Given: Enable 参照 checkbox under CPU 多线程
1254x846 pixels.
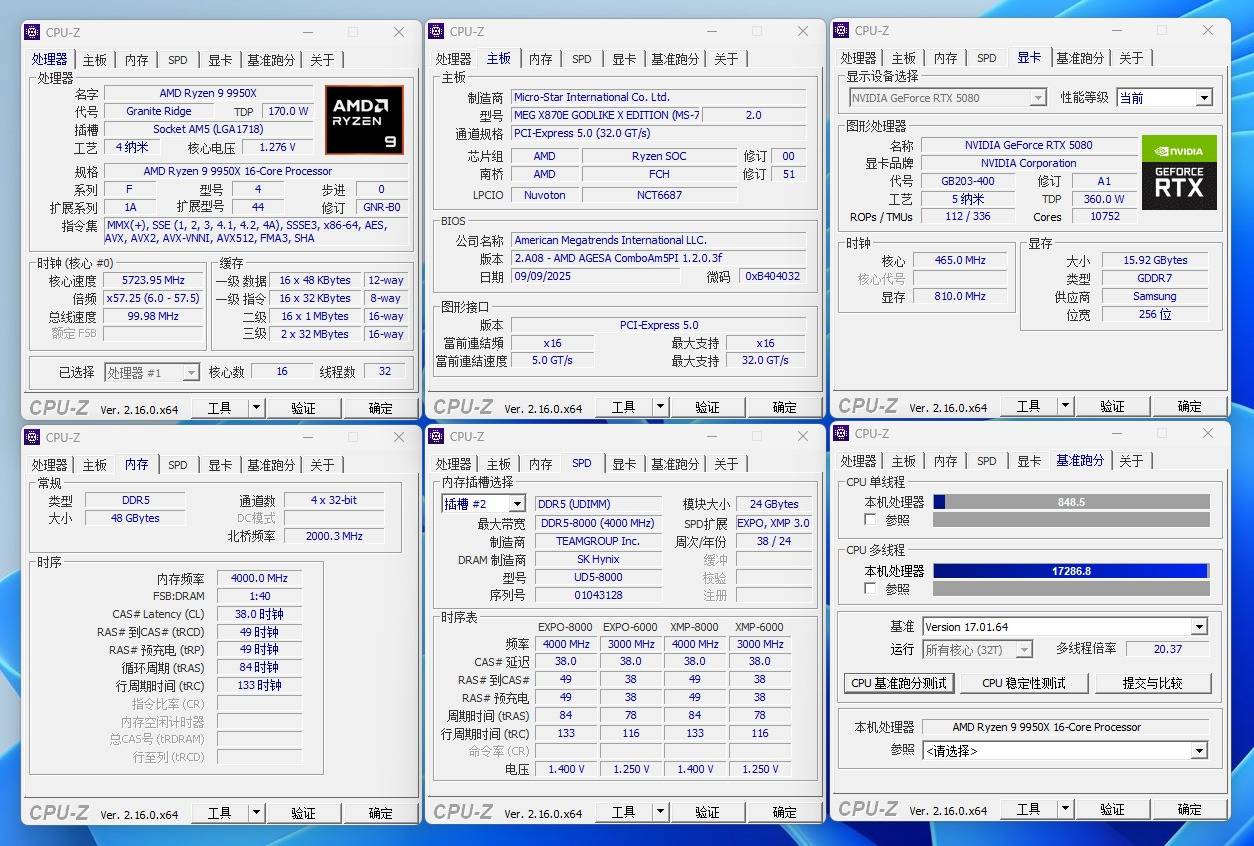Looking at the screenshot, I should [870, 589].
